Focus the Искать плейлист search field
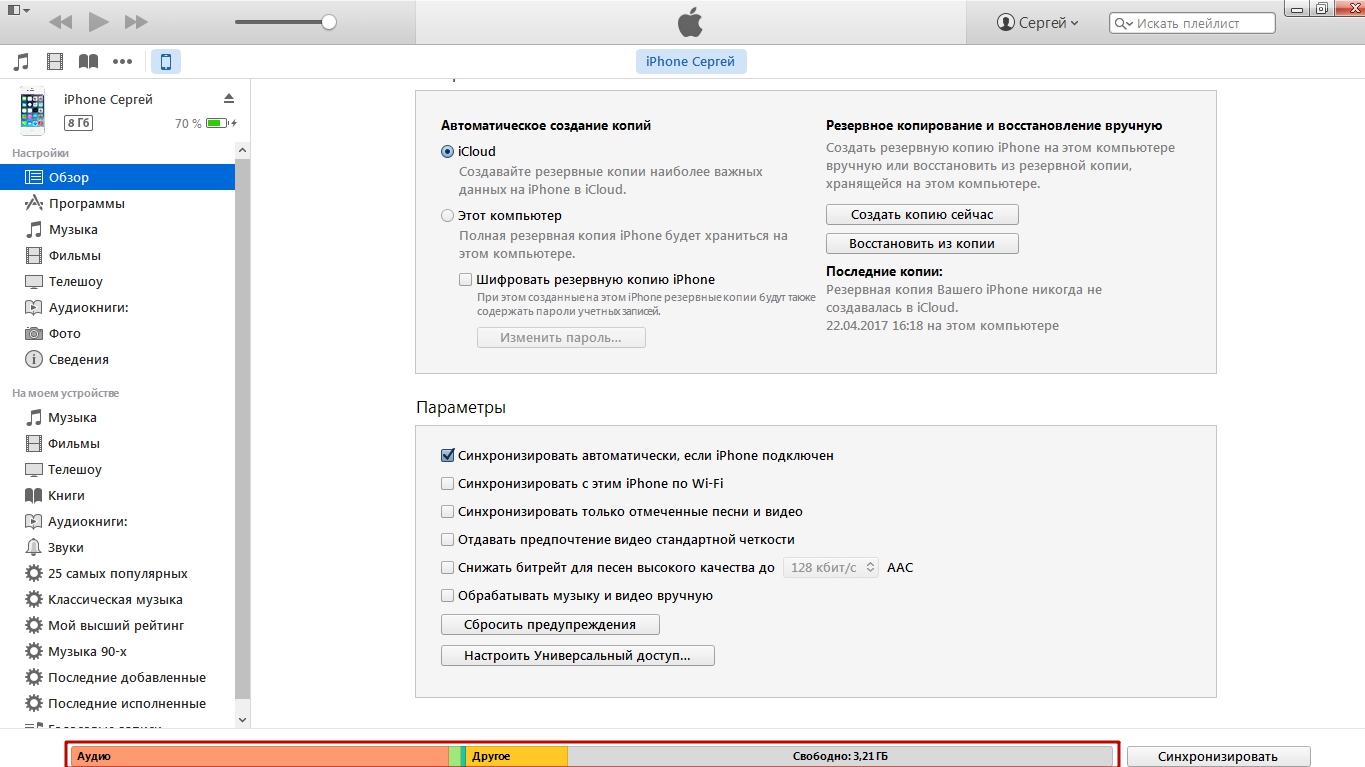 click(x=1192, y=23)
